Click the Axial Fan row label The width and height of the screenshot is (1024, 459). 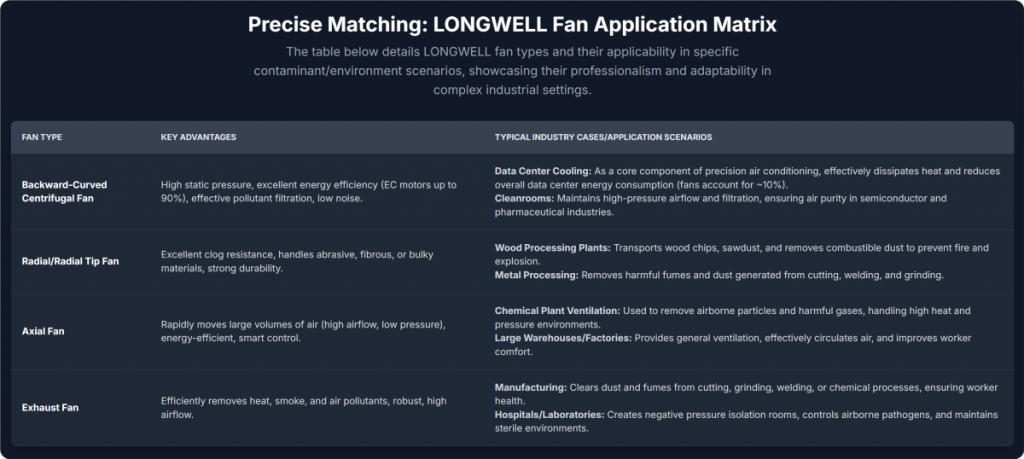[43, 331]
